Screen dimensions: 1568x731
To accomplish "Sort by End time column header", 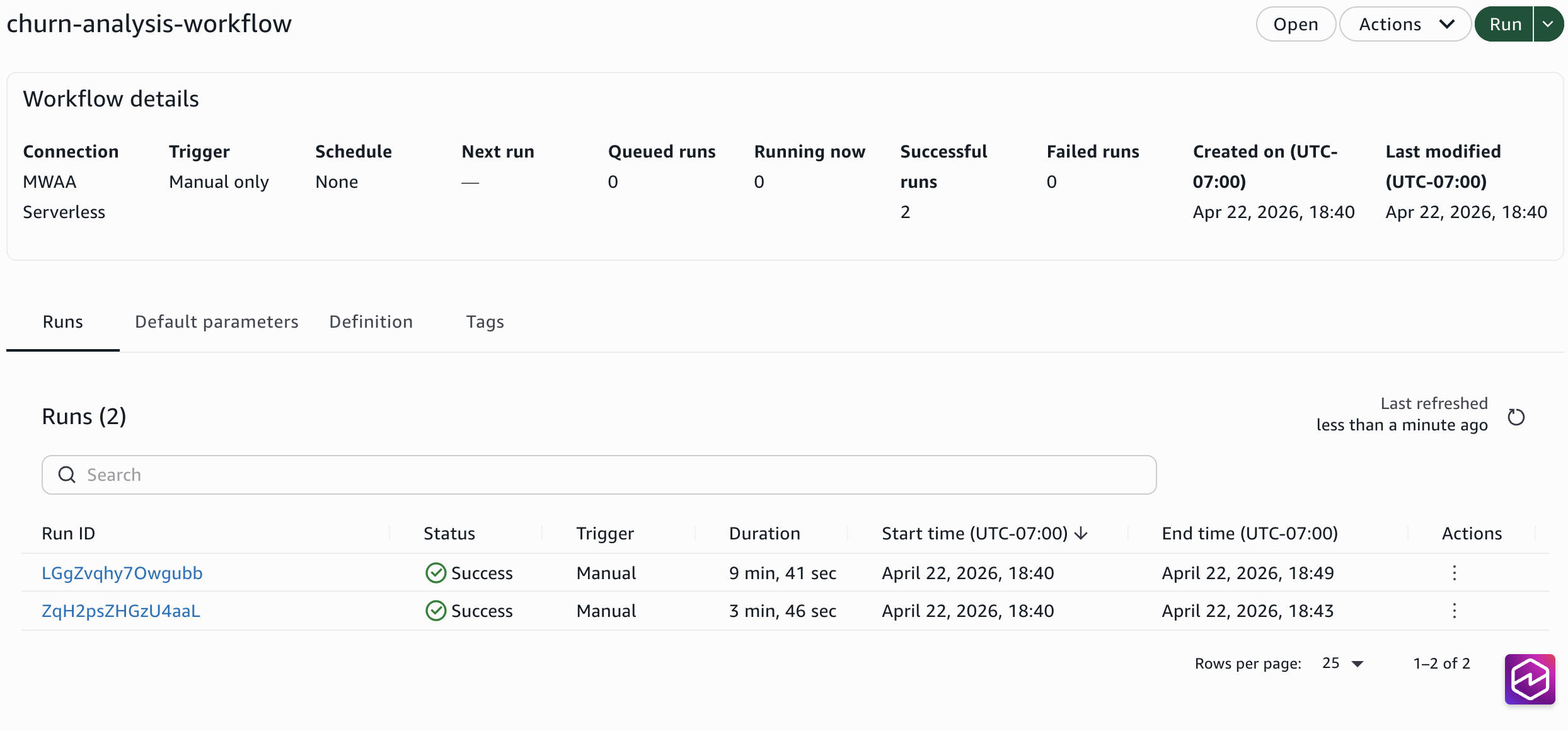I will [1250, 533].
